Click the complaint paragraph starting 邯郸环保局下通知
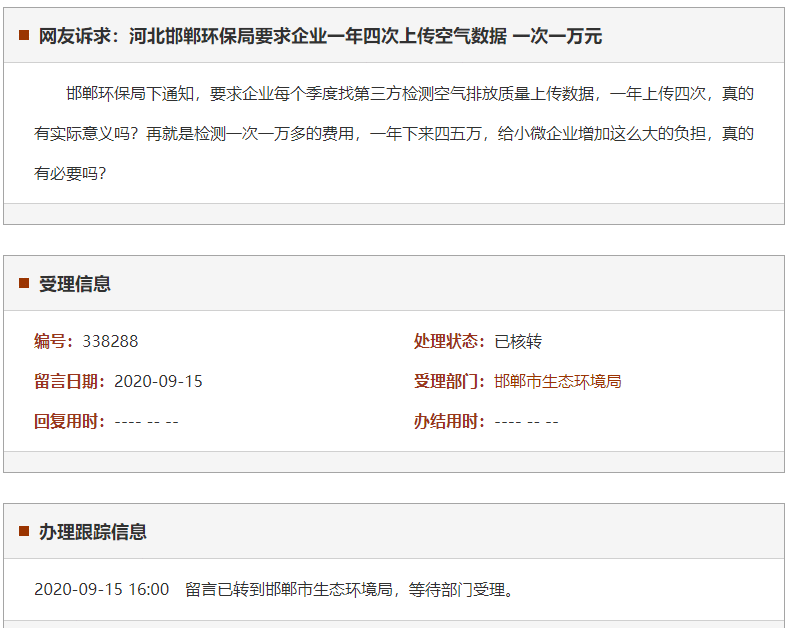 pos(394,133)
